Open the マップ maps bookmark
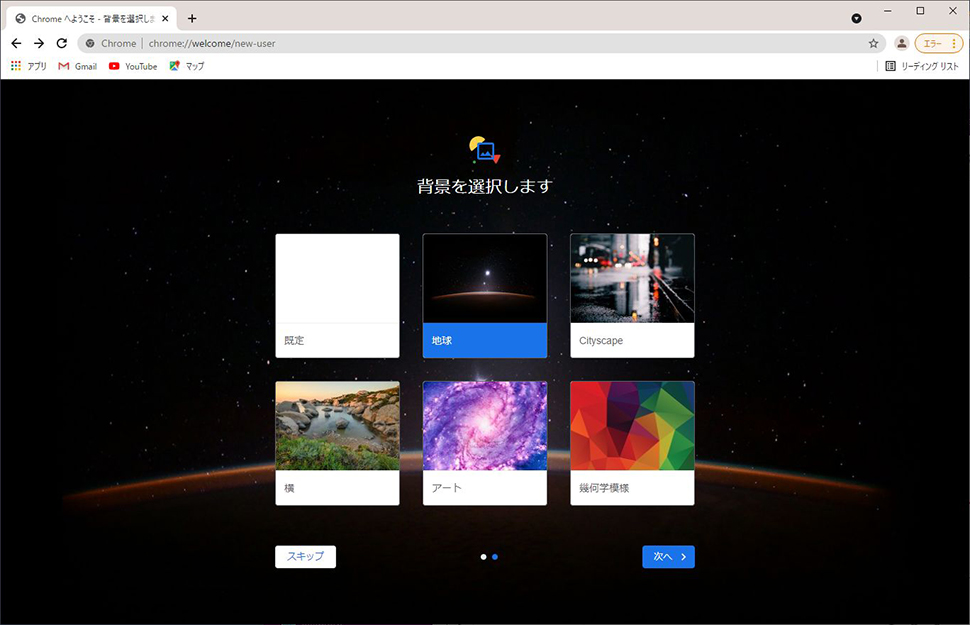 pyautogui.click(x=187, y=66)
